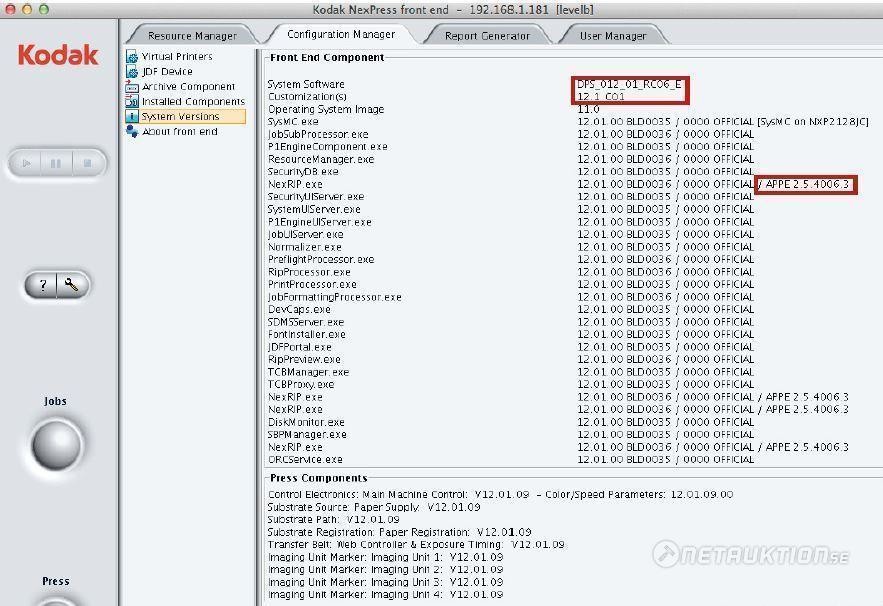Click the PreflightProcessor.exe row
This screenshot has width=883, height=606.
[x=511, y=259]
